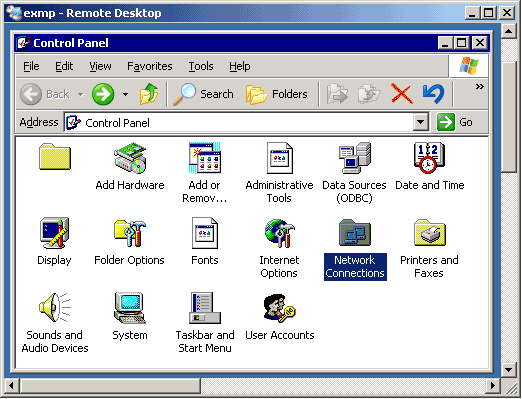522x399 pixels.
Task: Open Add or Remove Programs icon
Action: 205,158
